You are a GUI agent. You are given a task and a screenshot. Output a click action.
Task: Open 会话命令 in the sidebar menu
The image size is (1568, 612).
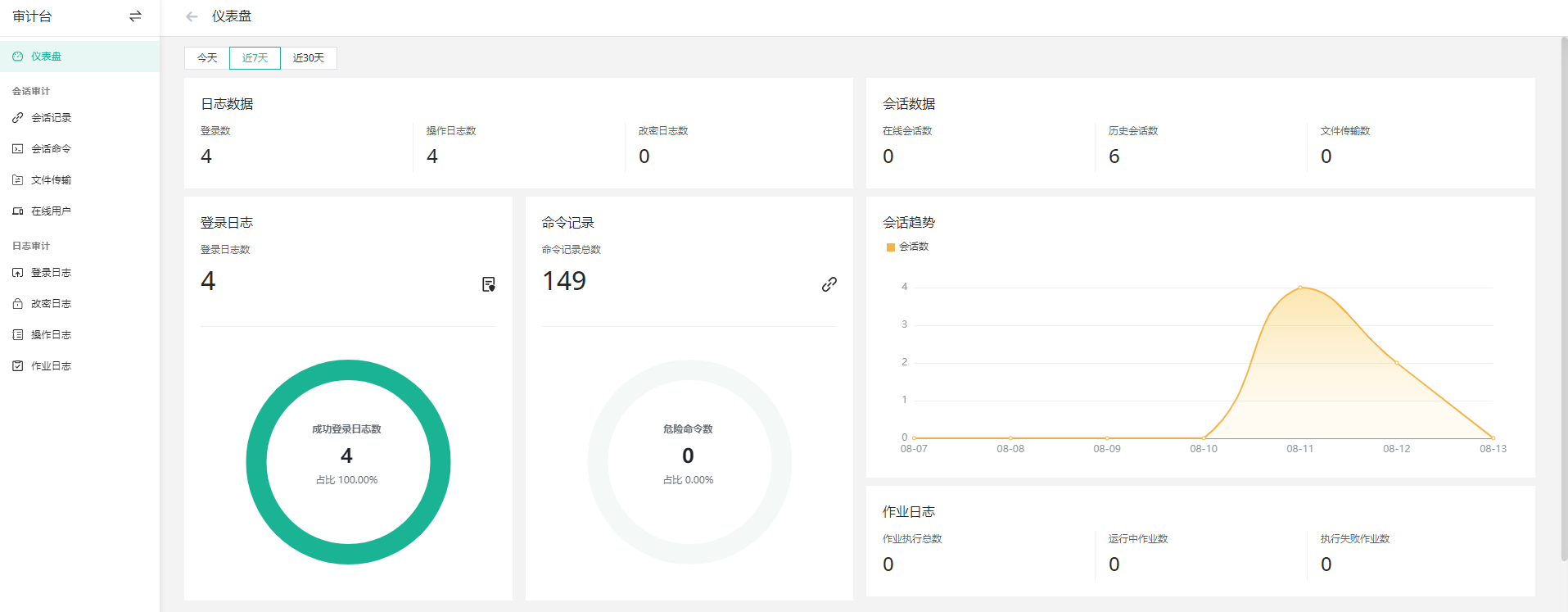pyautogui.click(x=52, y=149)
